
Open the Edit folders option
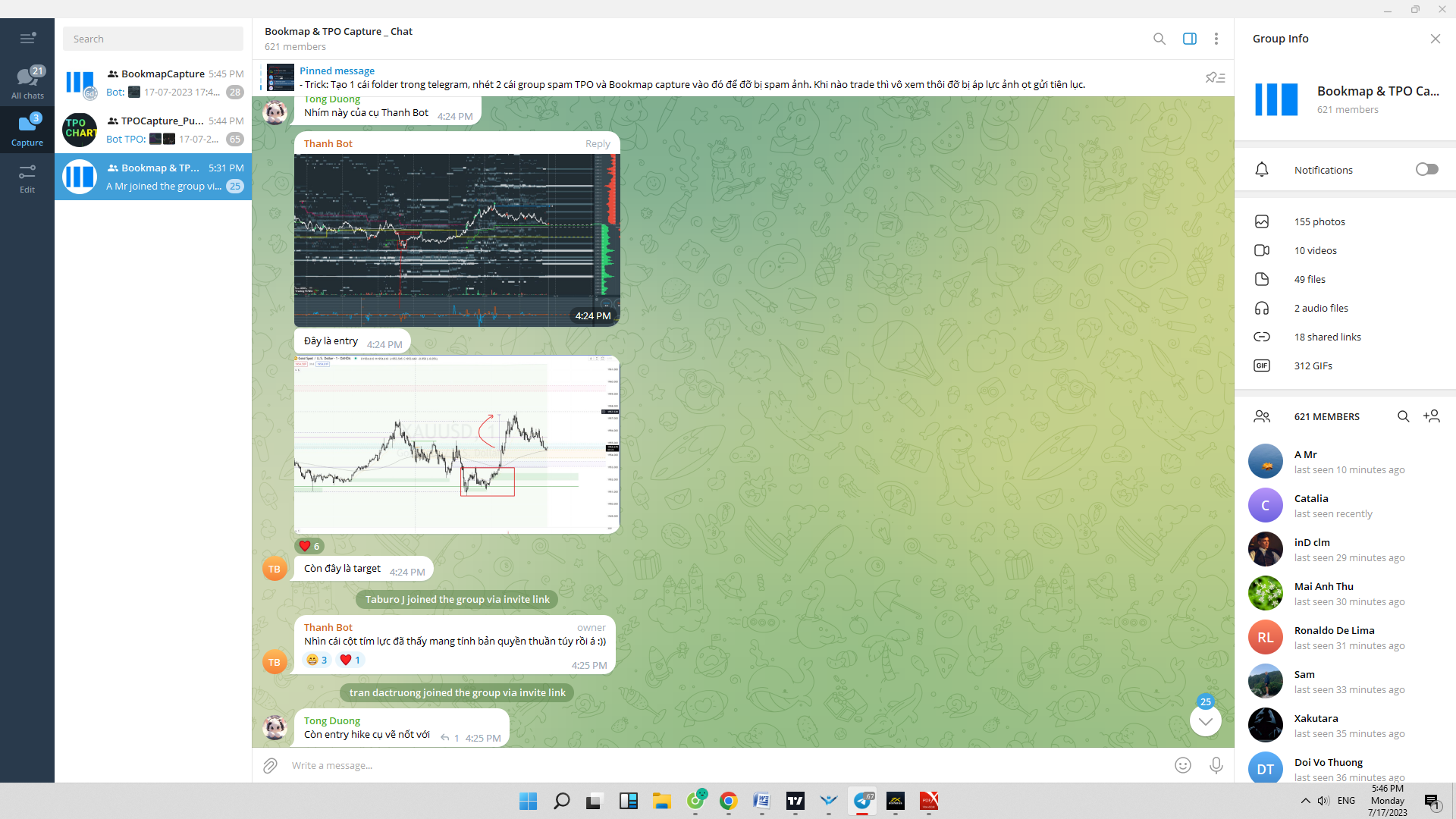pos(27,178)
